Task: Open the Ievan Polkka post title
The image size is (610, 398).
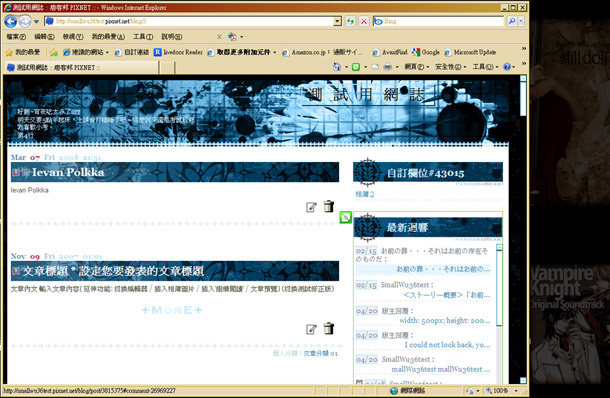Action: coord(68,172)
